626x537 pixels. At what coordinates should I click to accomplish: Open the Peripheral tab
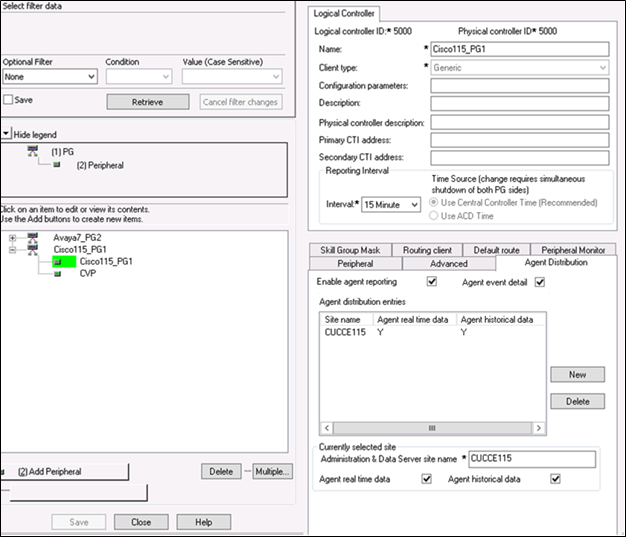(x=355, y=264)
